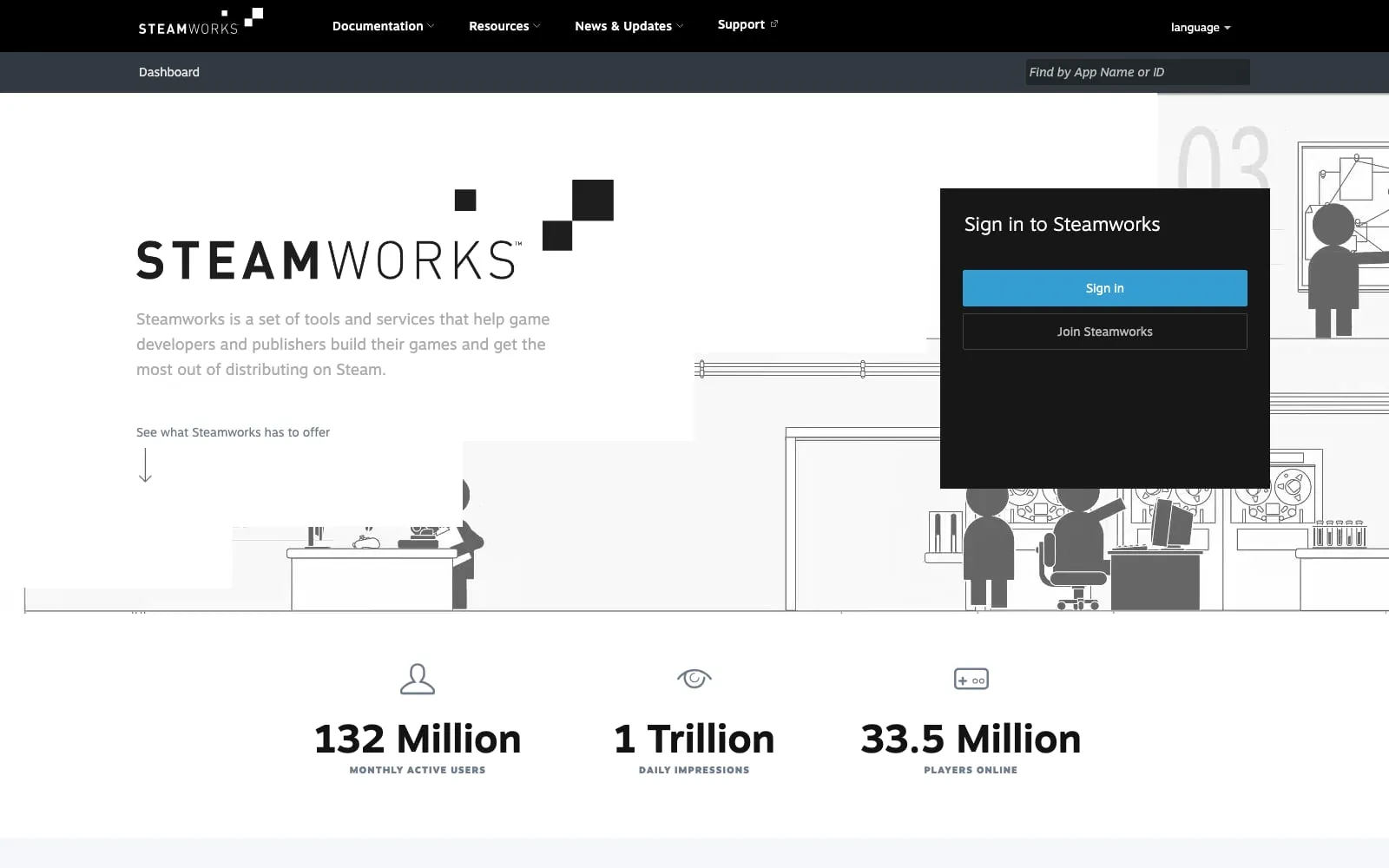Screen dimensions: 1389x868
Task: Click the large Steamworks hero logo
Action: click(x=375, y=230)
